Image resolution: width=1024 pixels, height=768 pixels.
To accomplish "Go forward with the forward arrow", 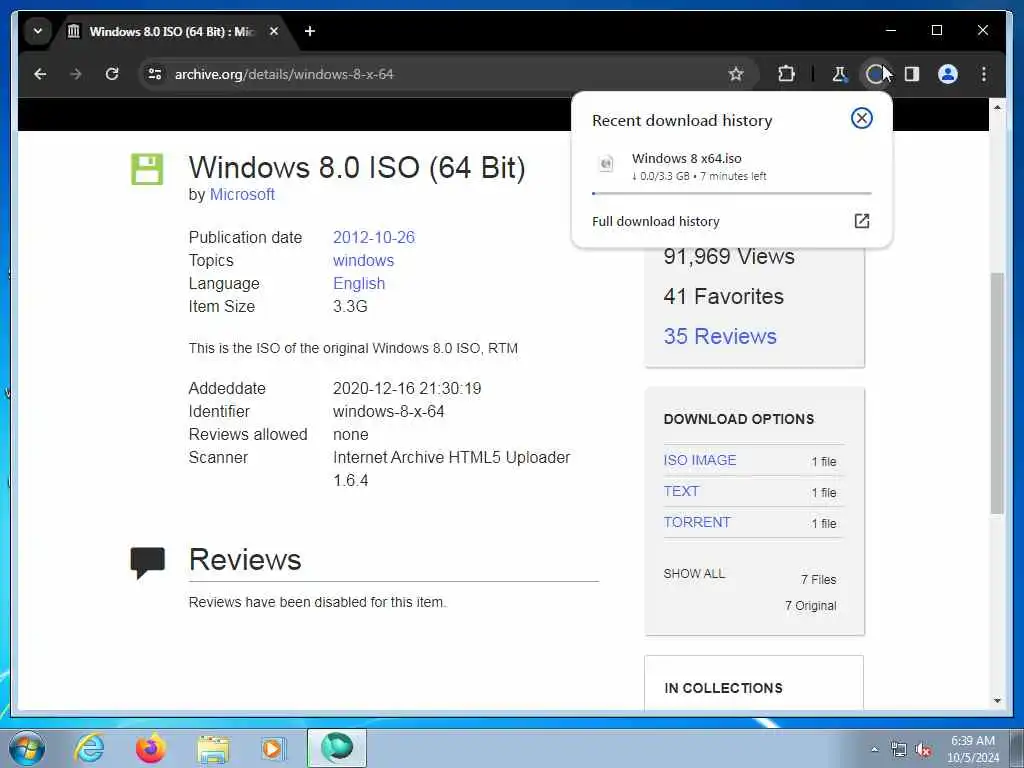I will coord(76,74).
